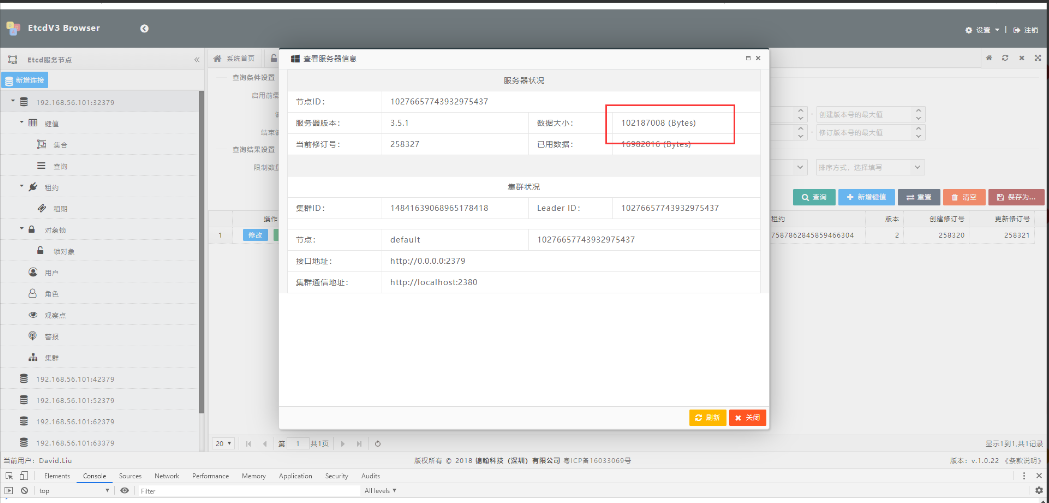The width and height of the screenshot is (1049, 503).
Task: Go to the next page in pagination
Action: (343, 443)
